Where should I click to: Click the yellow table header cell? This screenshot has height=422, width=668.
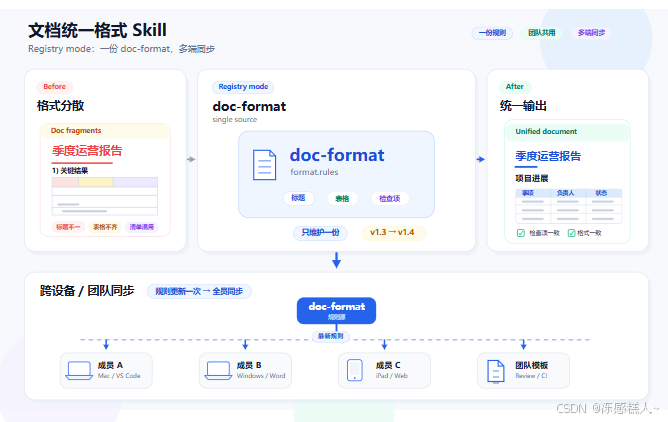pyautogui.click(x=96, y=182)
